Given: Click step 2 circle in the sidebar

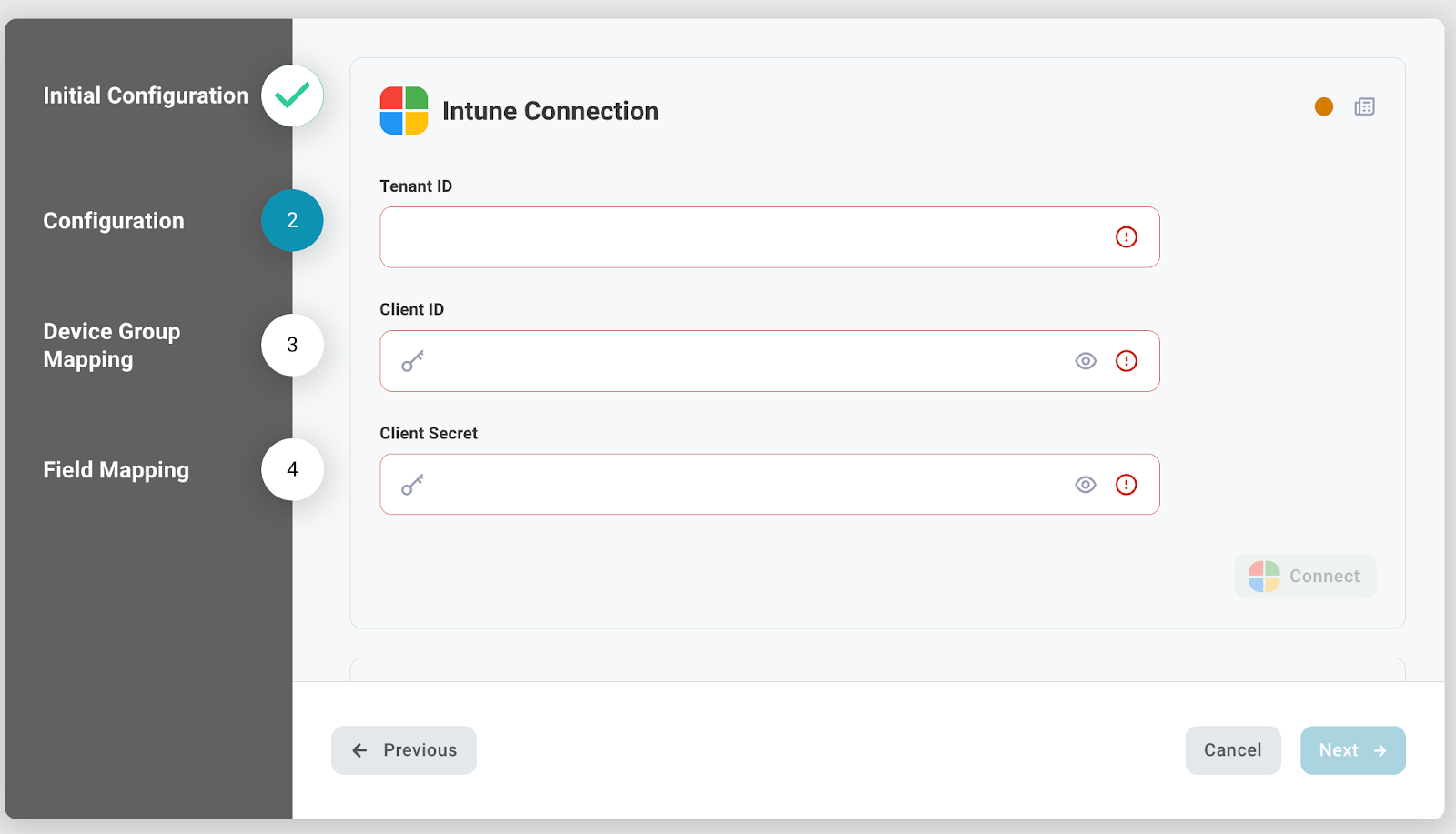Looking at the screenshot, I should pos(292,220).
